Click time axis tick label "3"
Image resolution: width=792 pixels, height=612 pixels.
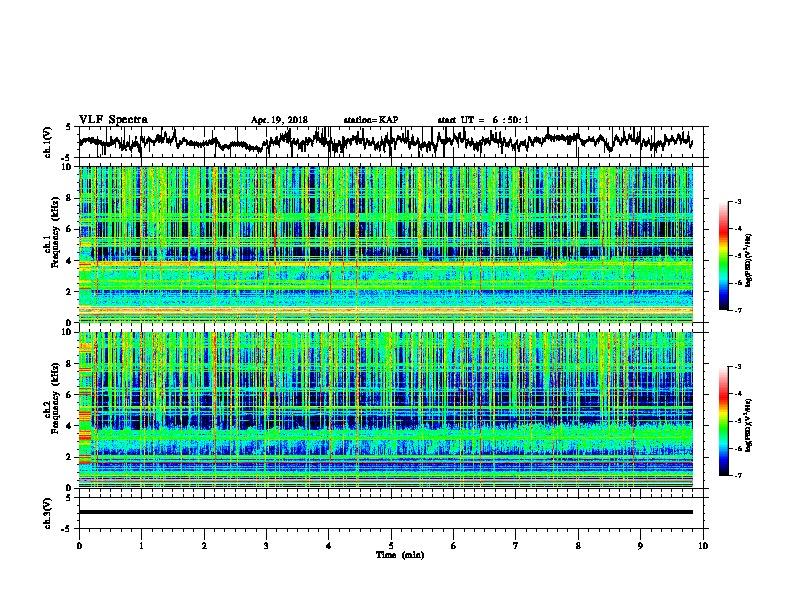pos(266,546)
